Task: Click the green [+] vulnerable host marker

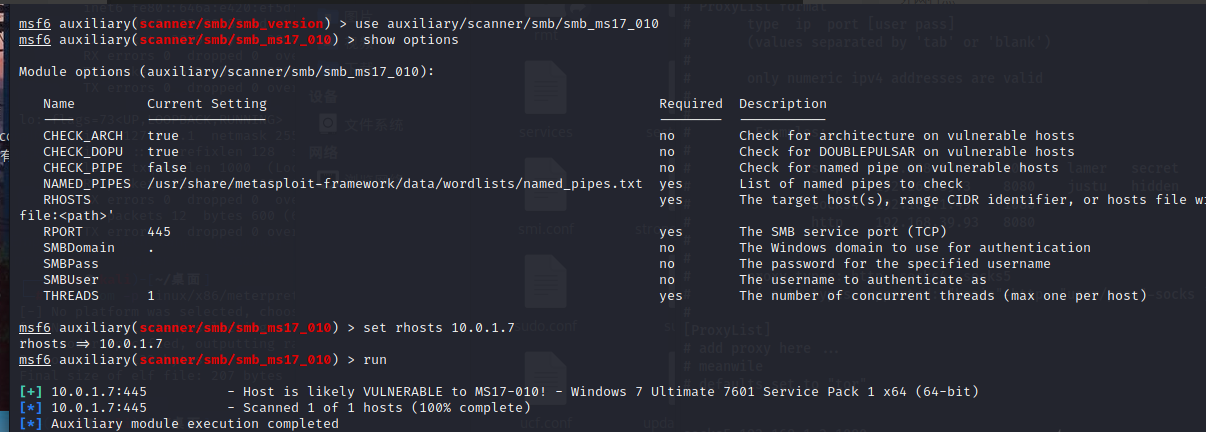Action: tap(31, 391)
